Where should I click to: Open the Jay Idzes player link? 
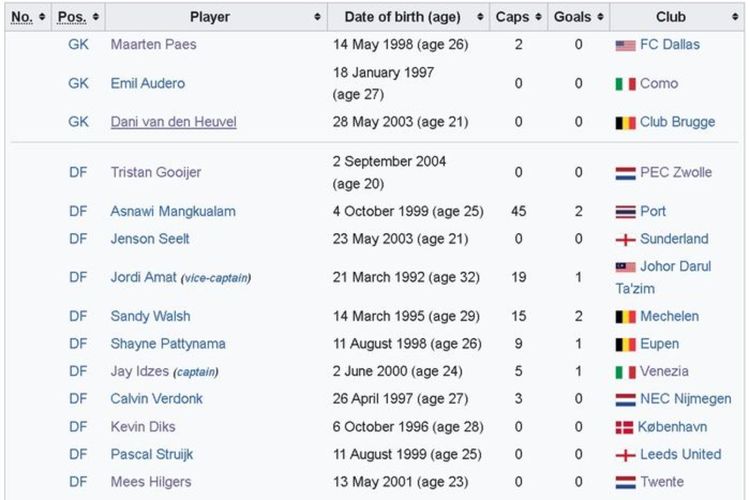click(x=139, y=371)
